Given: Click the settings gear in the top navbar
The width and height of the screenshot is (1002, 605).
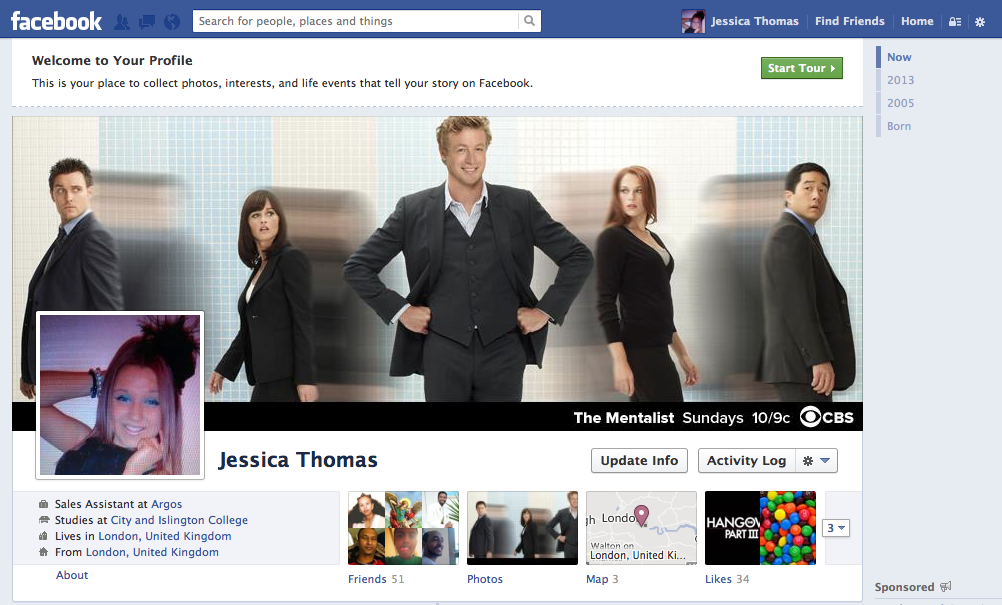Looking at the screenshot, I should point(980,20).
